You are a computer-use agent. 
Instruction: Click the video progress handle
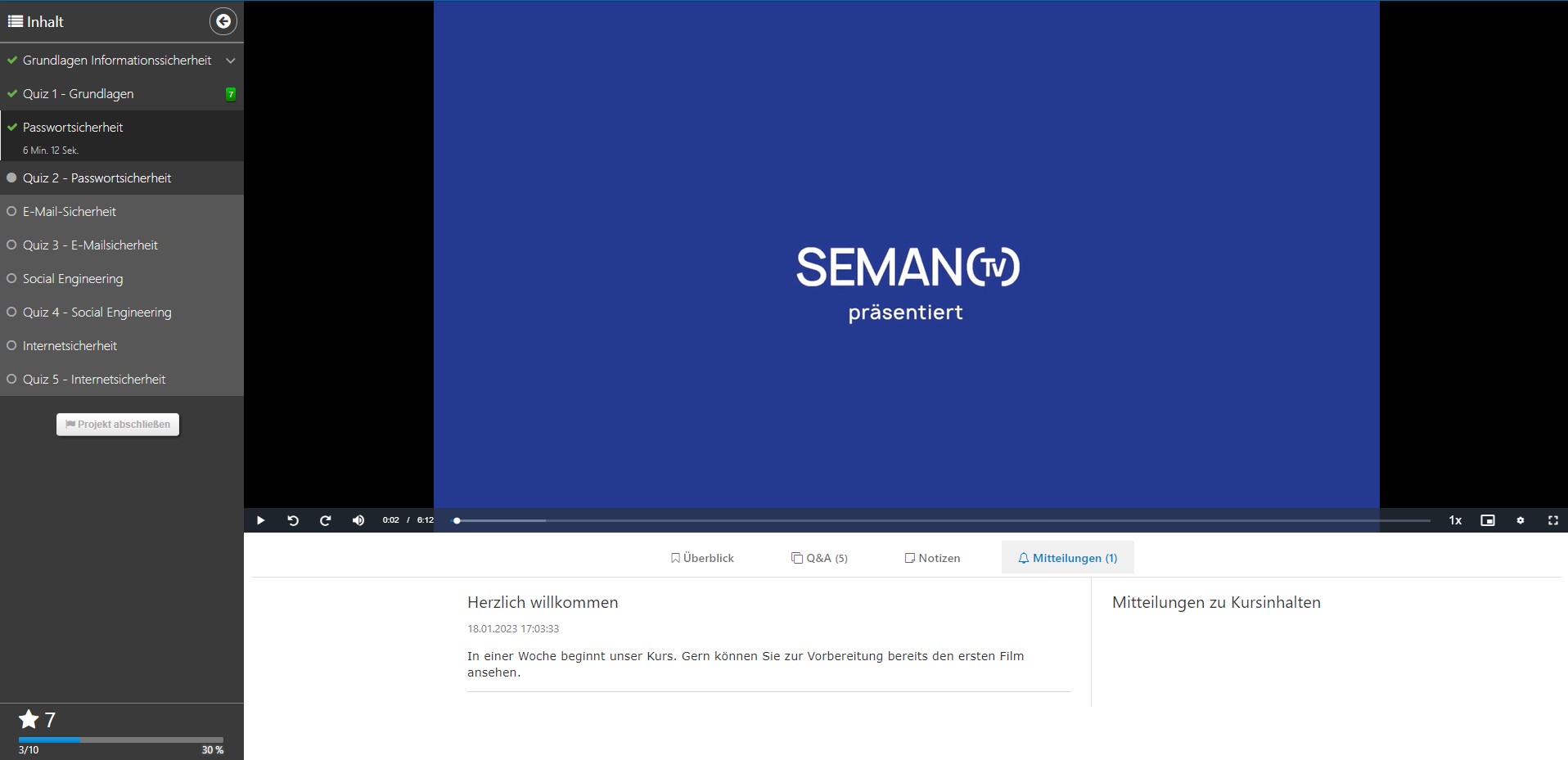point(457,520)
